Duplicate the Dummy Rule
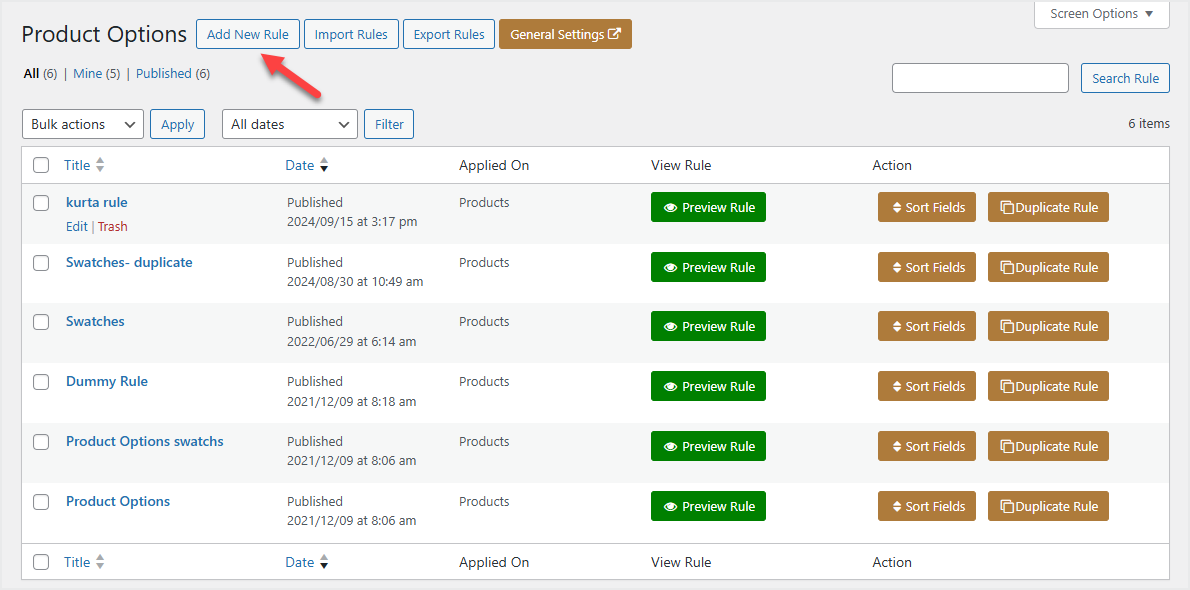Viewport: 1190px width, 590px height. [1048, 387]
